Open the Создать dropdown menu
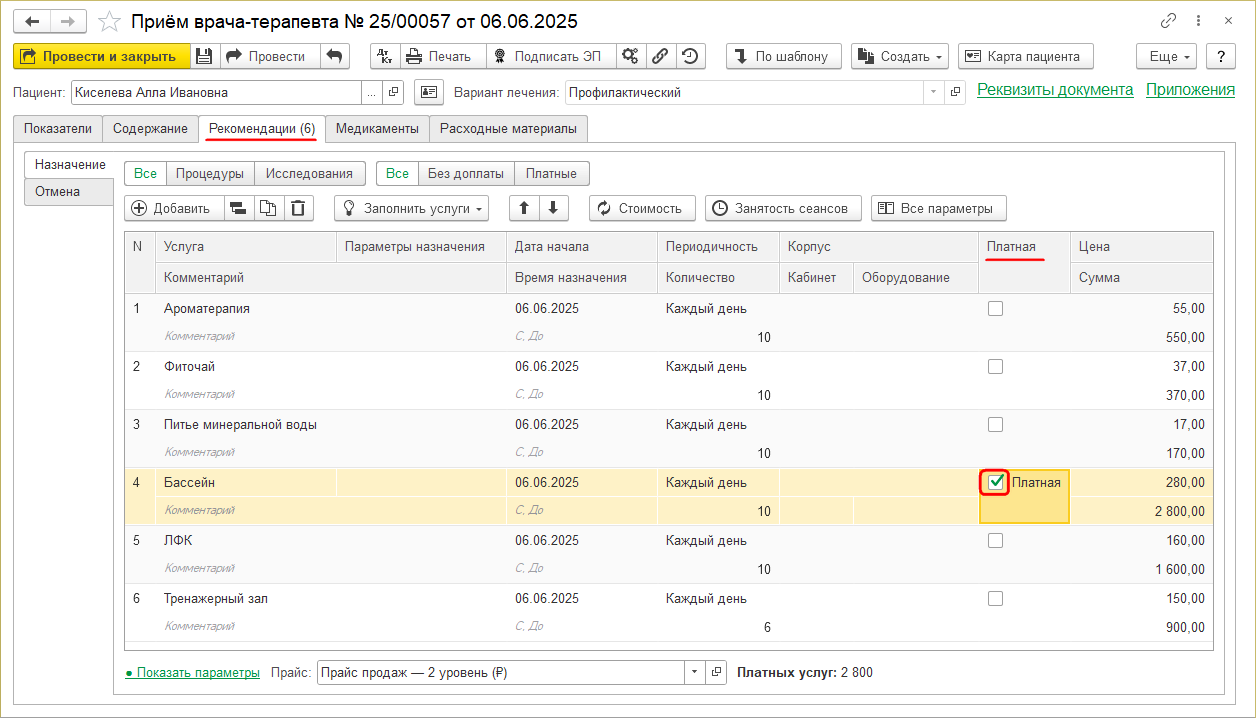 pos(899,56)
